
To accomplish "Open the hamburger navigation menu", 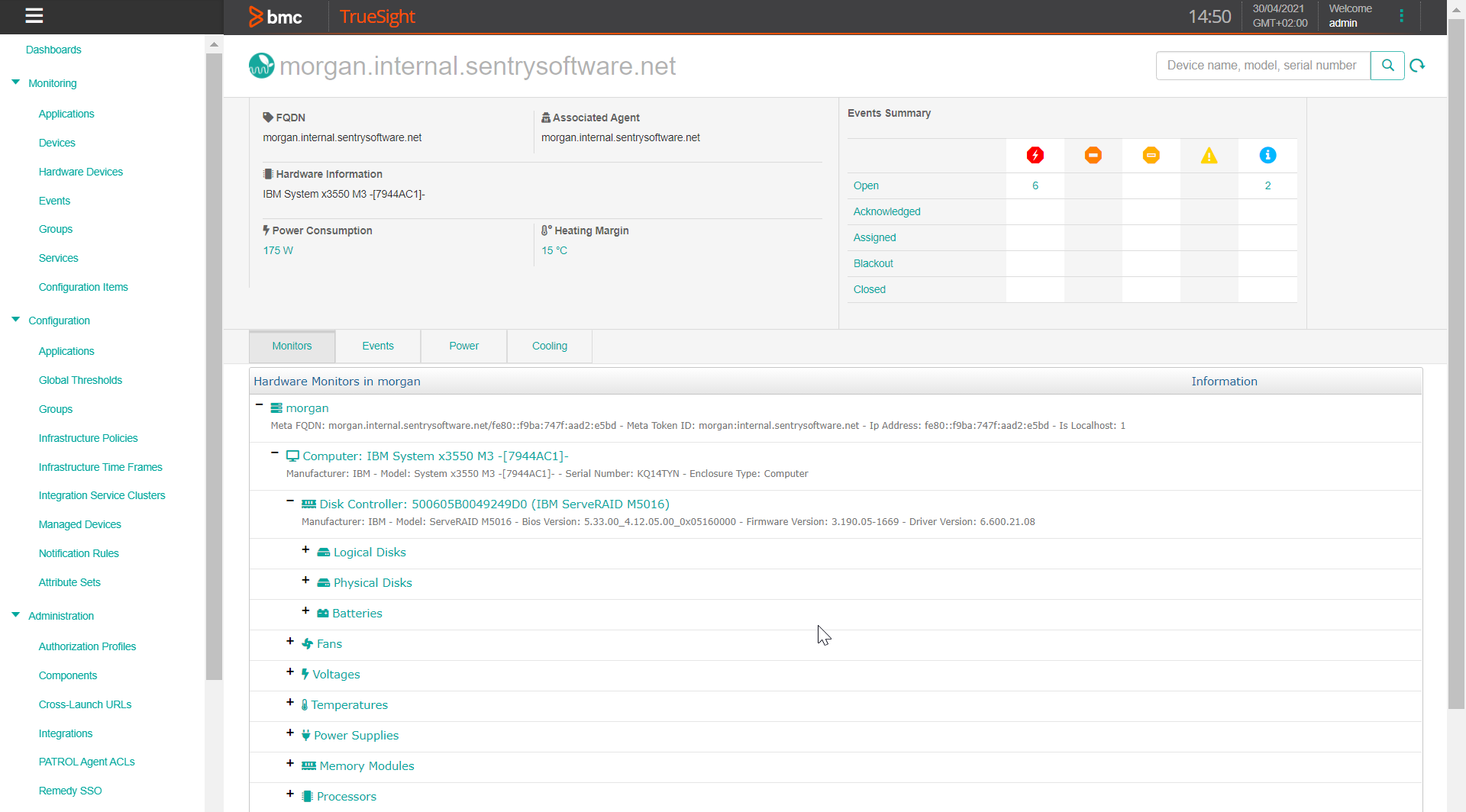I will (34, 16).
